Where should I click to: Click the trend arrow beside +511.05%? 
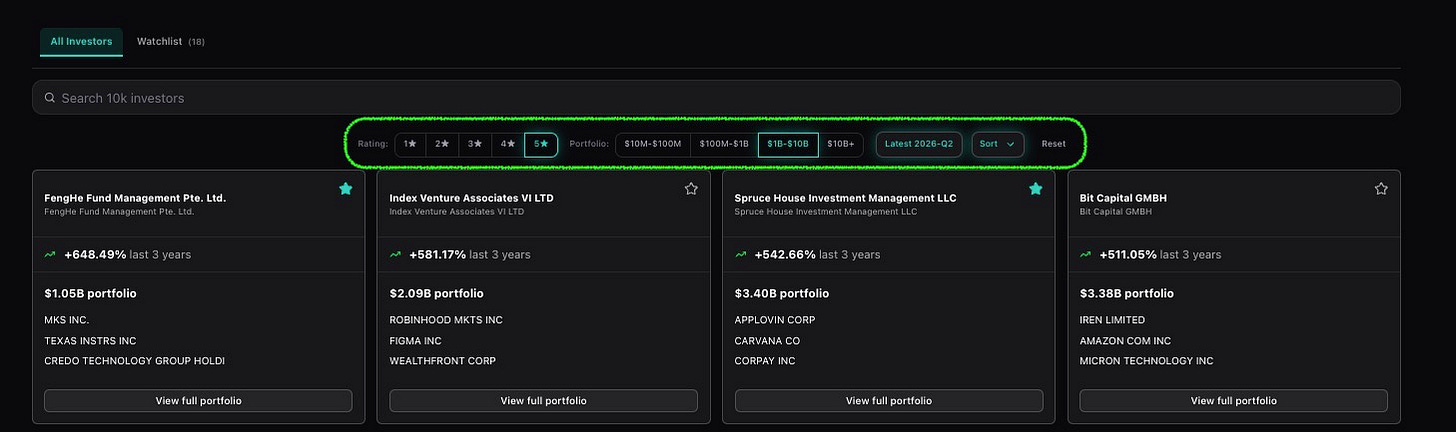pos(1086,255)
